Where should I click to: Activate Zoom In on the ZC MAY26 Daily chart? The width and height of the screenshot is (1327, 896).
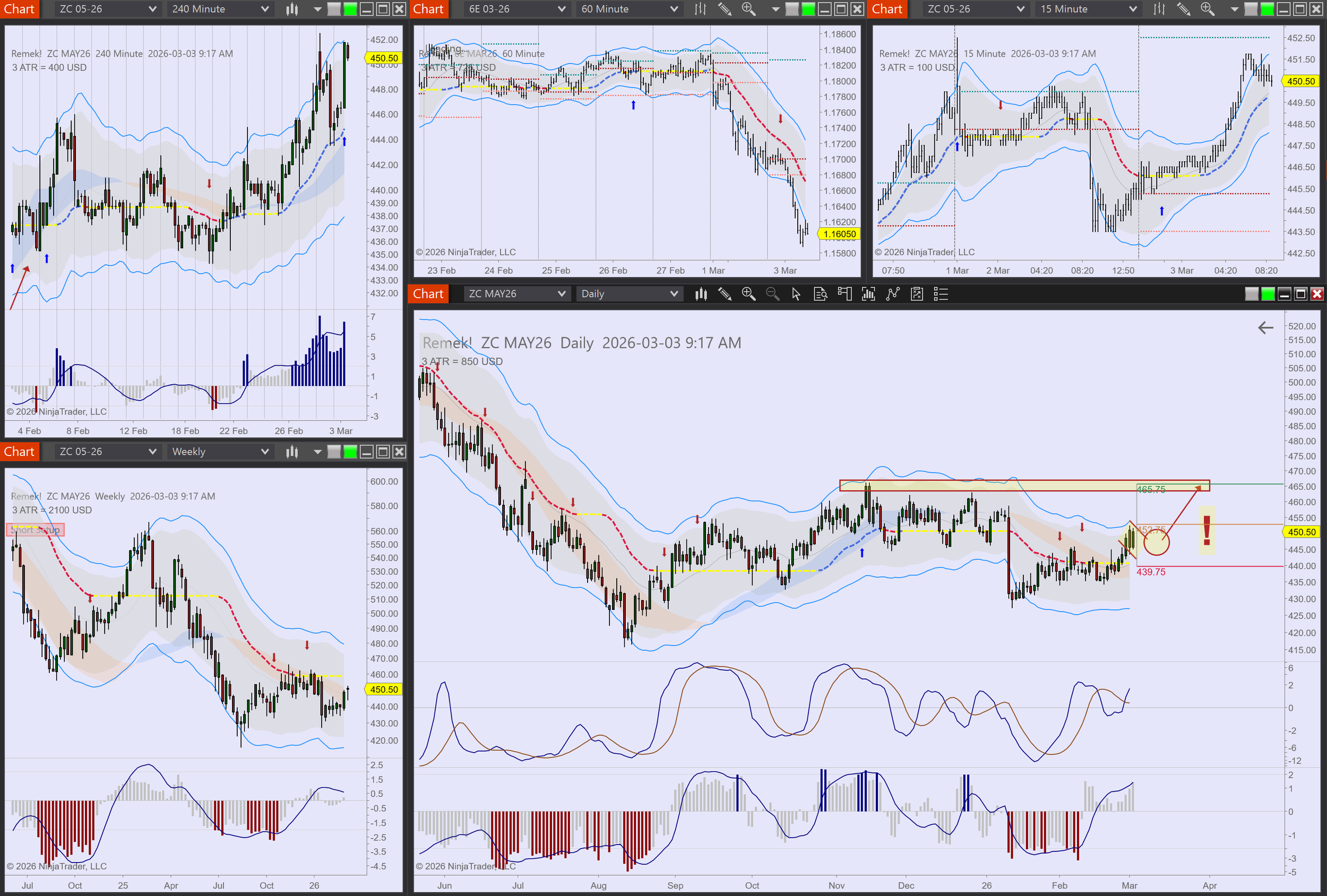point(748,294)
